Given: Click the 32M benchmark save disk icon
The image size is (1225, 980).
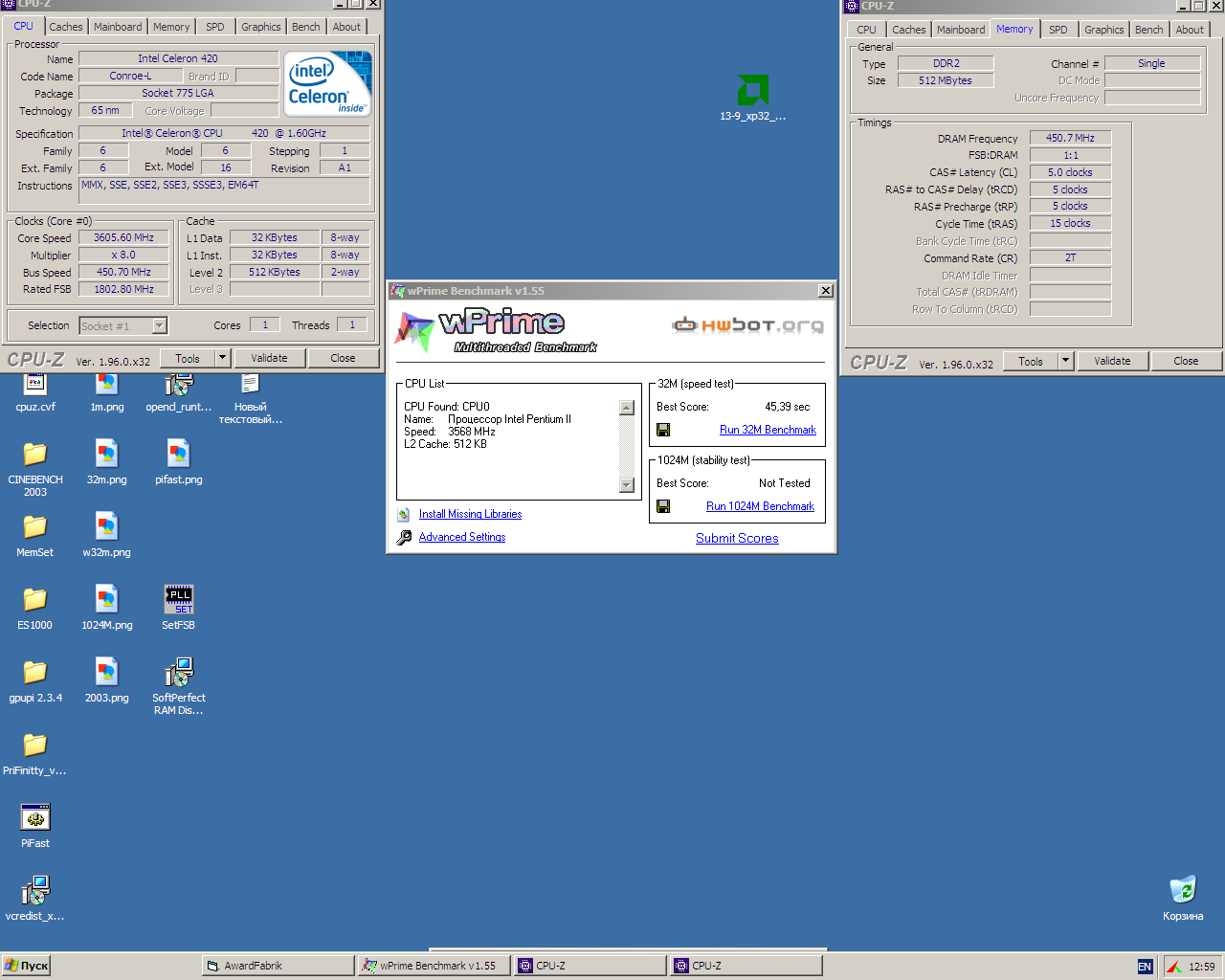Looking at the screenshot, I should click(663, 430).
